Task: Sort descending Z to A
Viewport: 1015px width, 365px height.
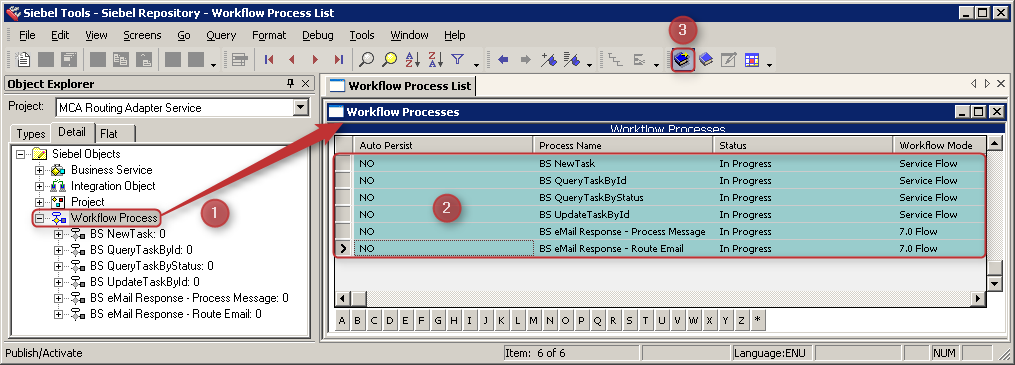Action: 436,60
